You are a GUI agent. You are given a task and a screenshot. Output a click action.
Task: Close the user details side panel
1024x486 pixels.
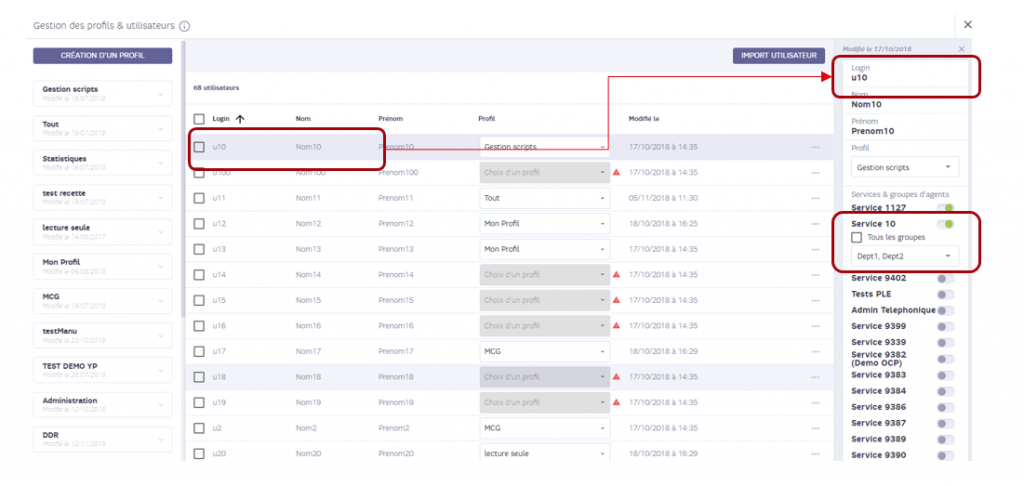point(961,49)
